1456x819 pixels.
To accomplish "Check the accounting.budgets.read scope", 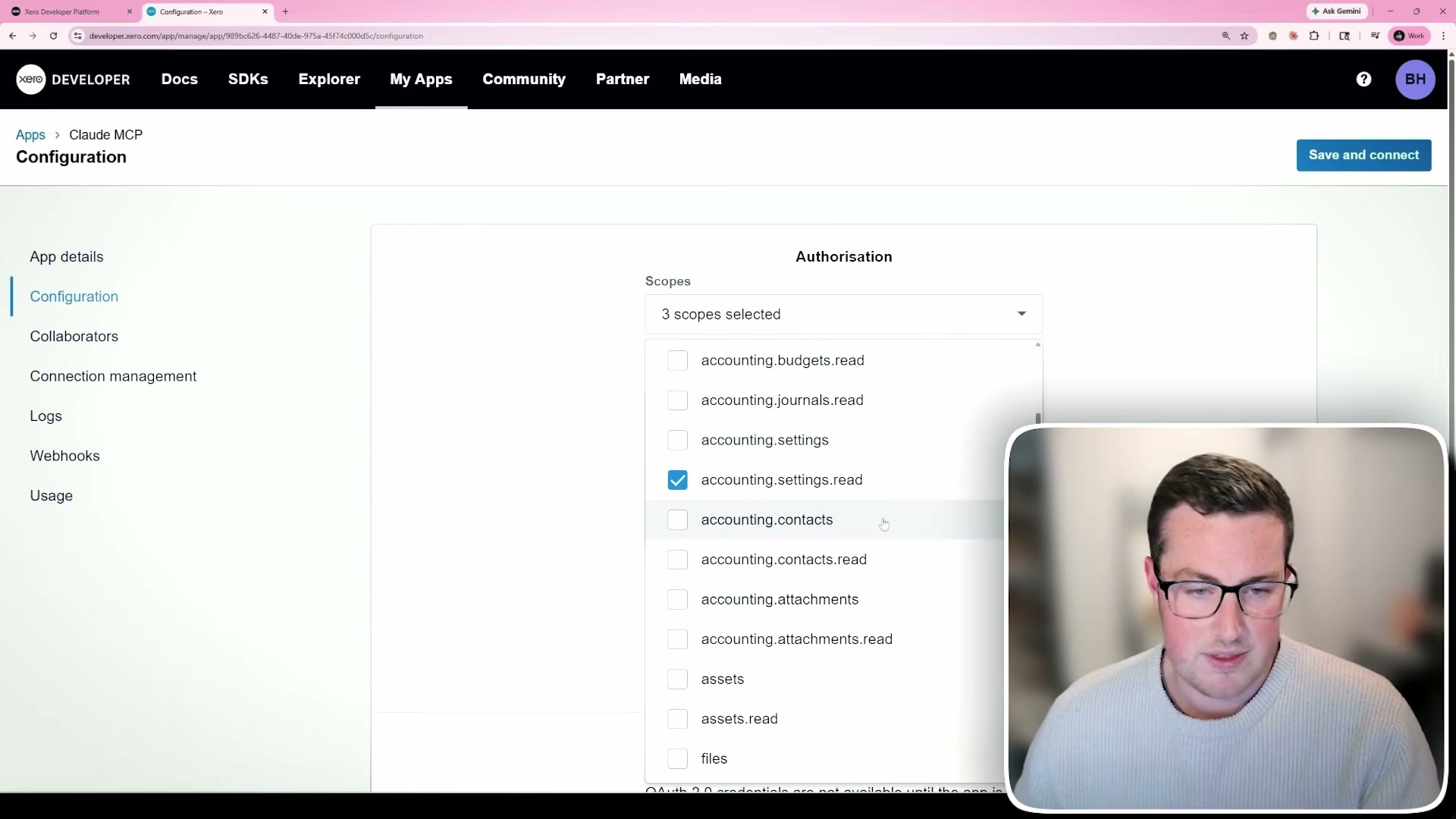I will [x=677, y=361].
